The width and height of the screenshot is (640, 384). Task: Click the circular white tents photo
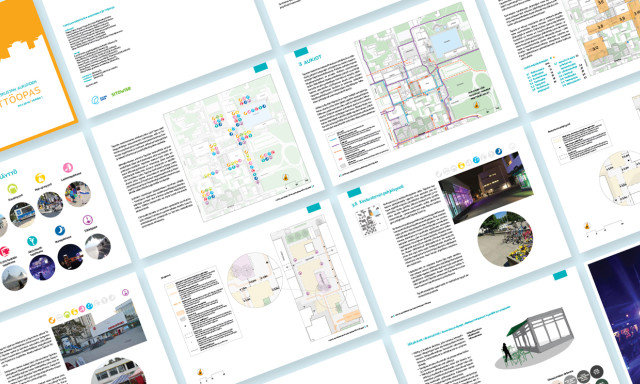click(14, 277)
